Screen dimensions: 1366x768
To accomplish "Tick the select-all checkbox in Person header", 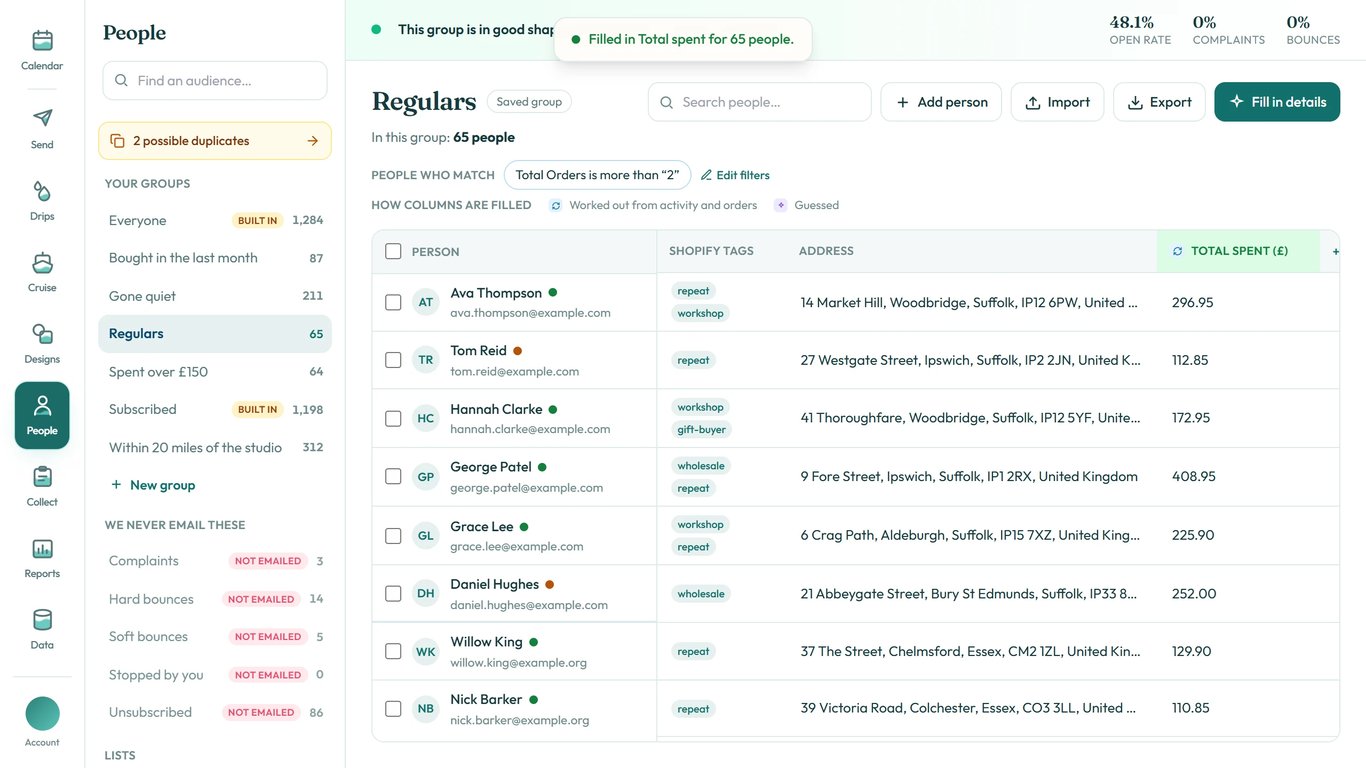I will click(393, 251).
